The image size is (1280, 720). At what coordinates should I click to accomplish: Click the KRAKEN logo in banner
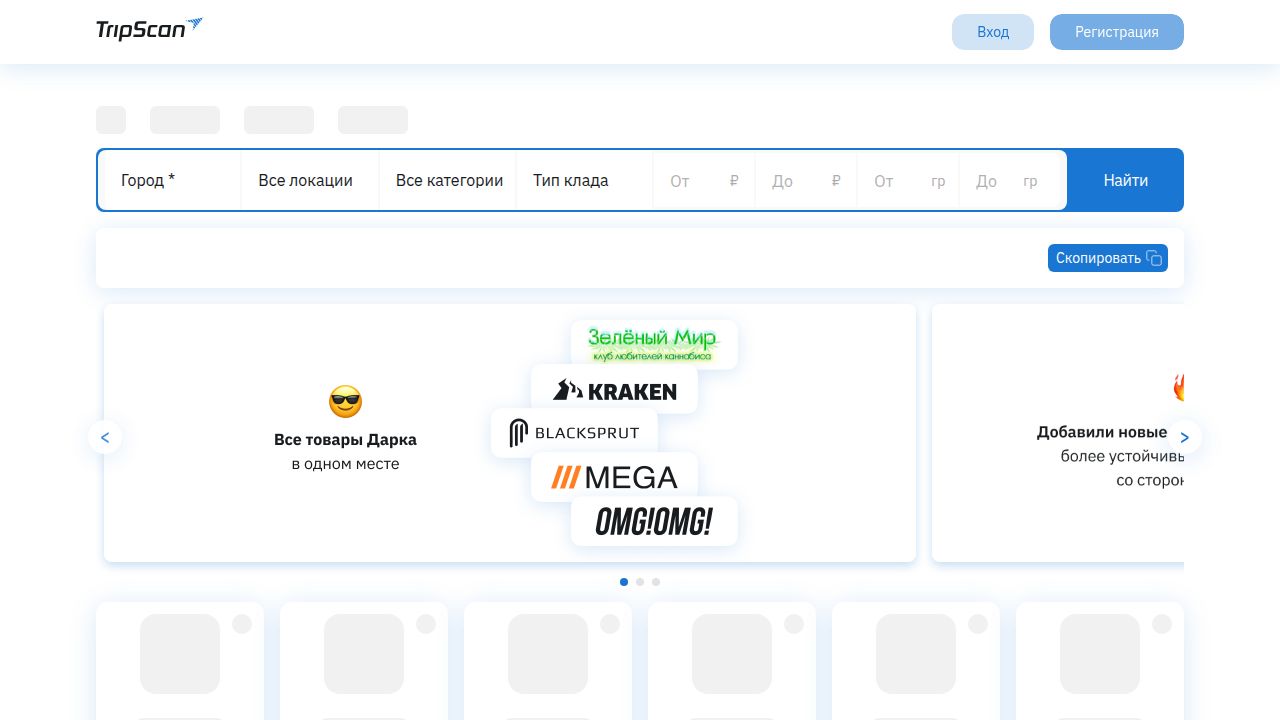[614, 390]
